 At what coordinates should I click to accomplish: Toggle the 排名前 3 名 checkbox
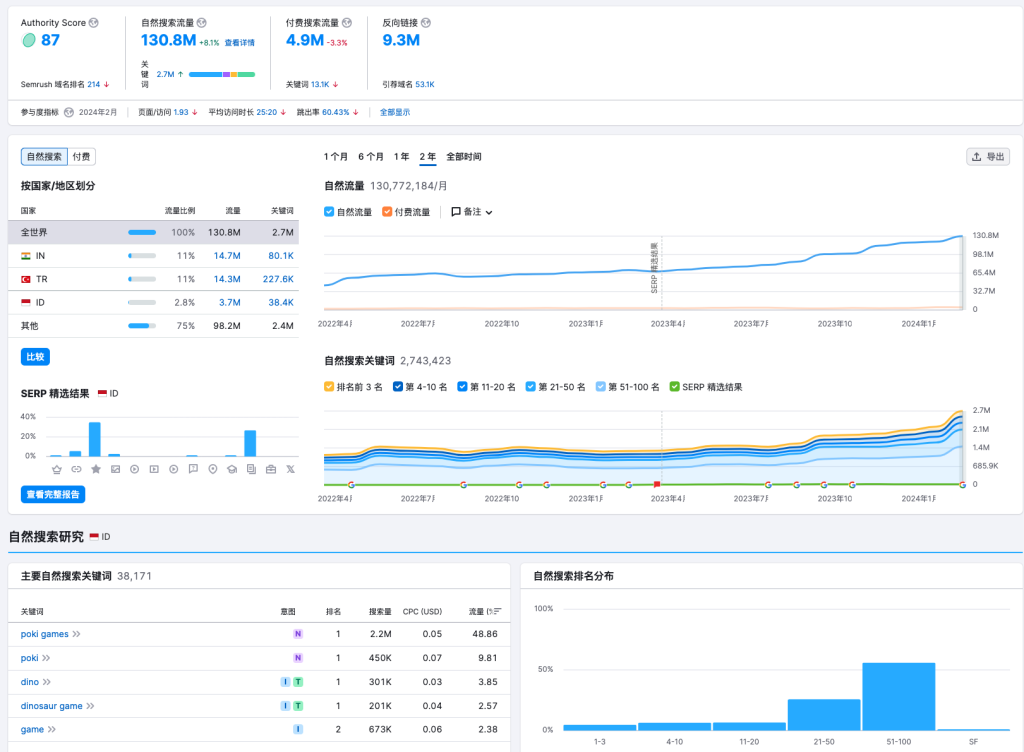click(x=329, y=386)
